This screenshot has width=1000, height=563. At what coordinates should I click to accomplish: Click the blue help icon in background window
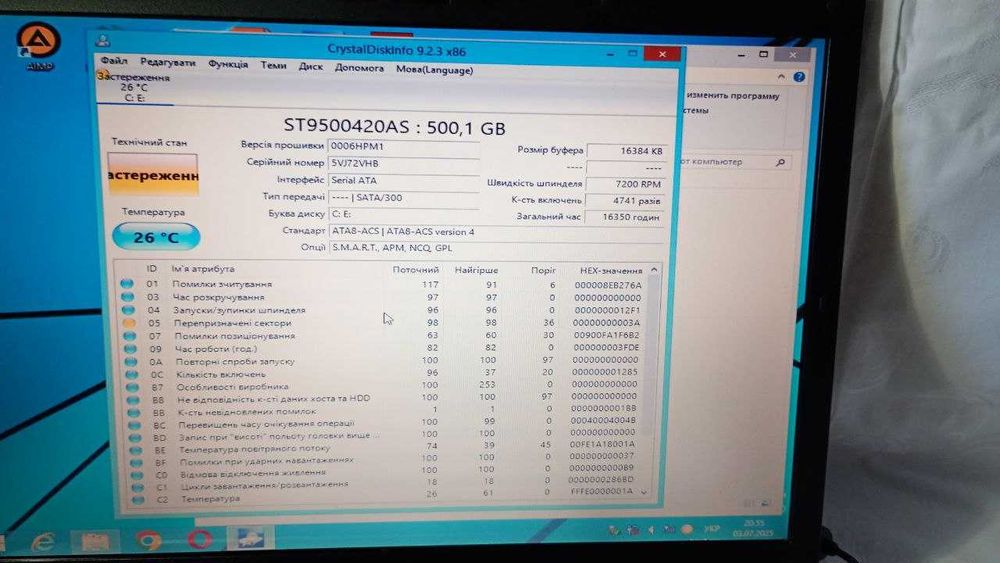799,77
